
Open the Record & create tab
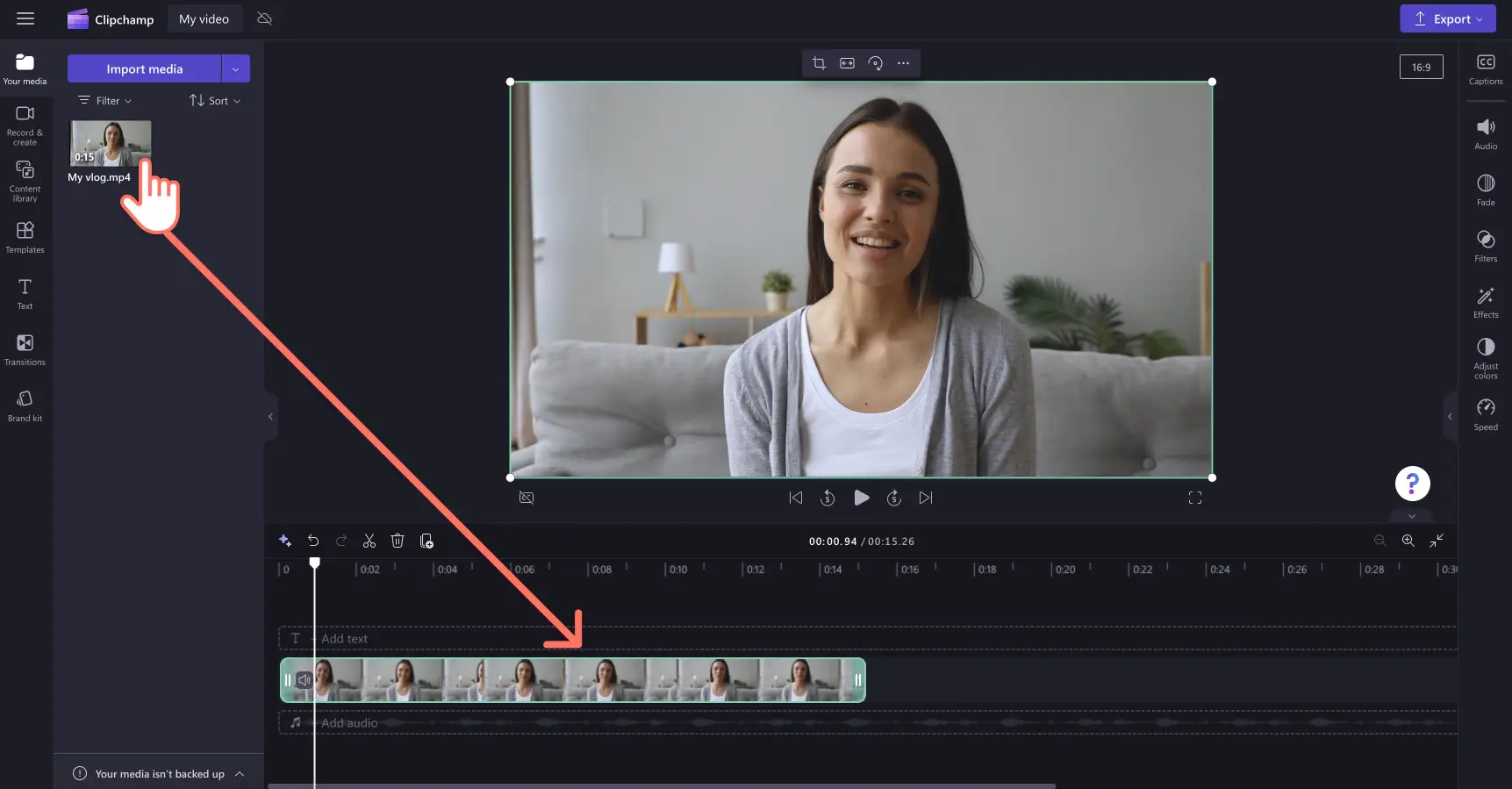(x=25, y=126)
